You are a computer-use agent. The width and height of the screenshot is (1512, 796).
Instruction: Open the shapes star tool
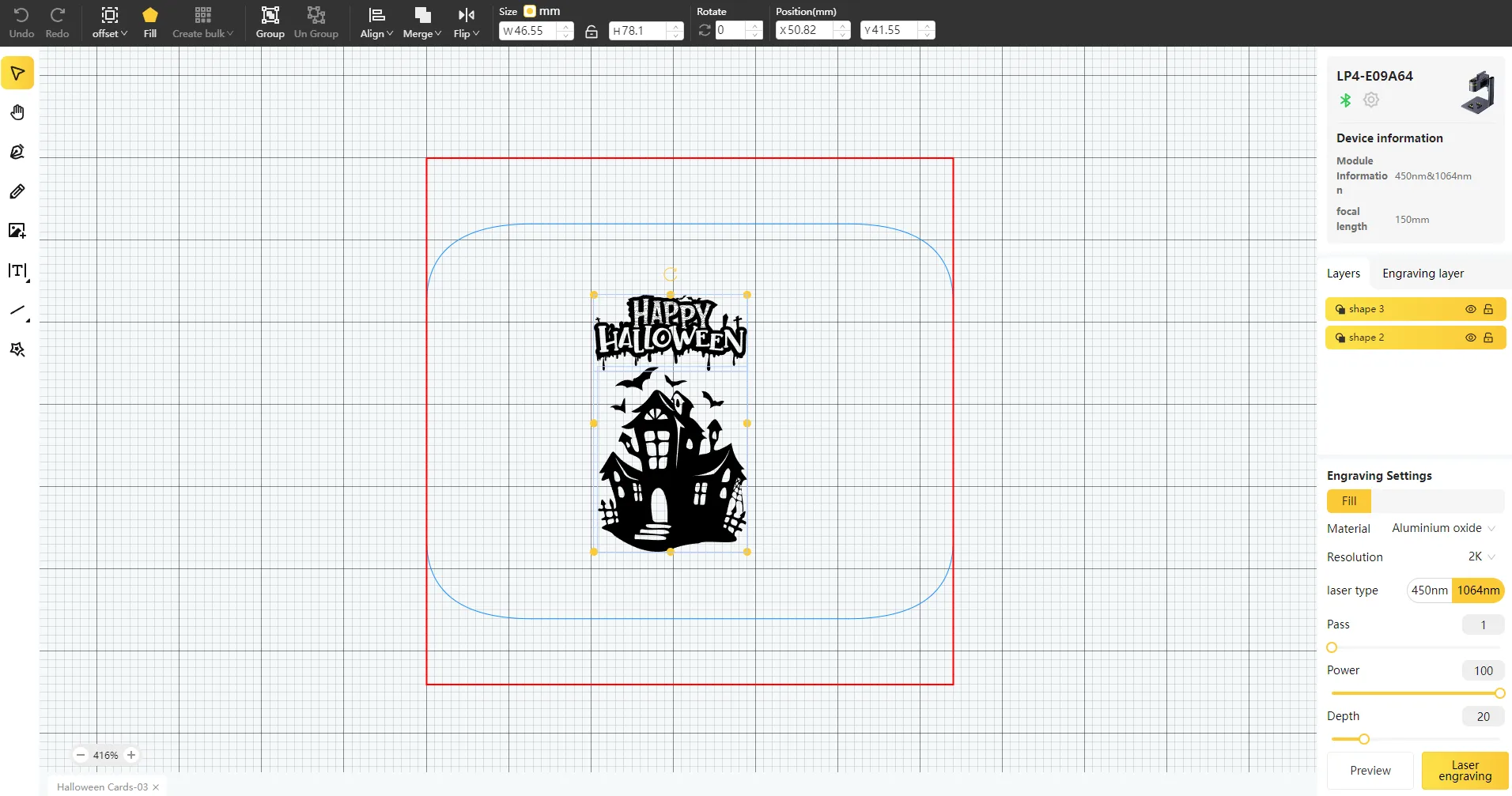[17, 349]
